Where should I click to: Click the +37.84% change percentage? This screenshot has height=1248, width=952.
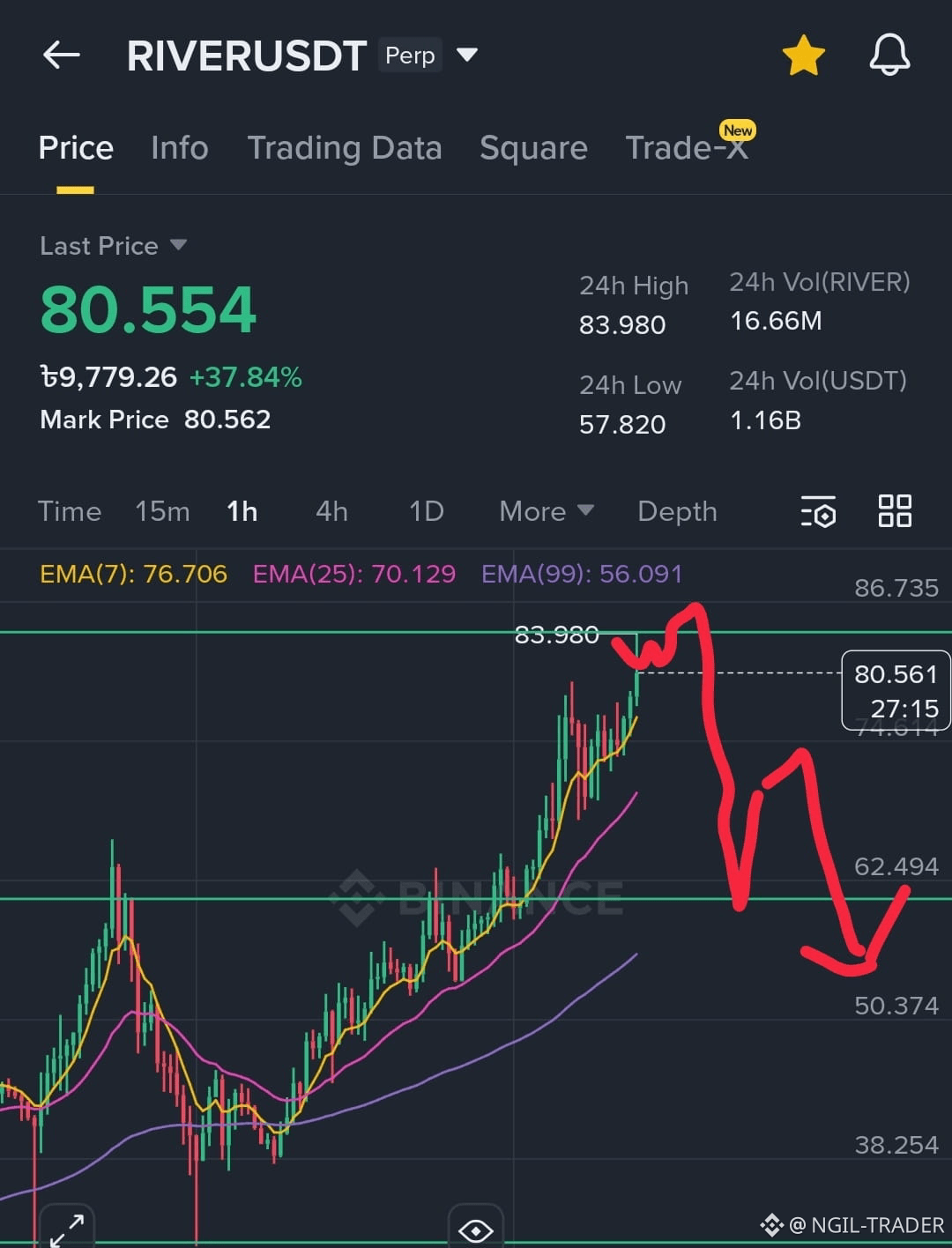pyautogui.click(x=246, y=377)
